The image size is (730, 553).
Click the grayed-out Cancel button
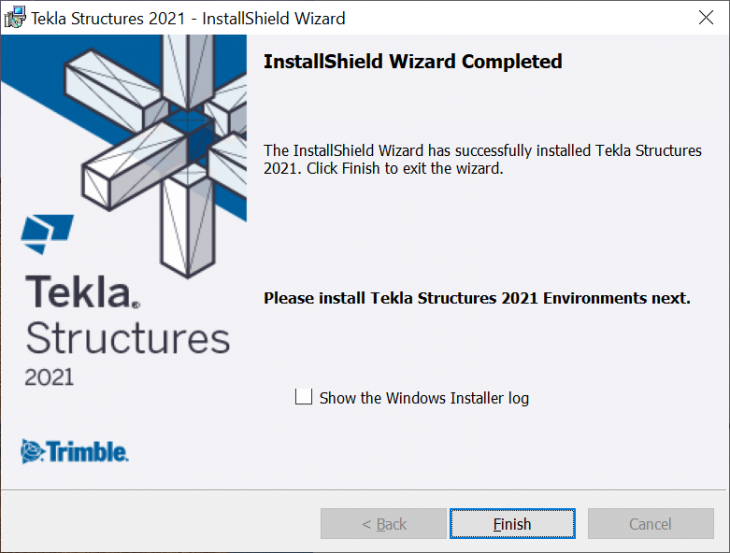pos(650,524)
